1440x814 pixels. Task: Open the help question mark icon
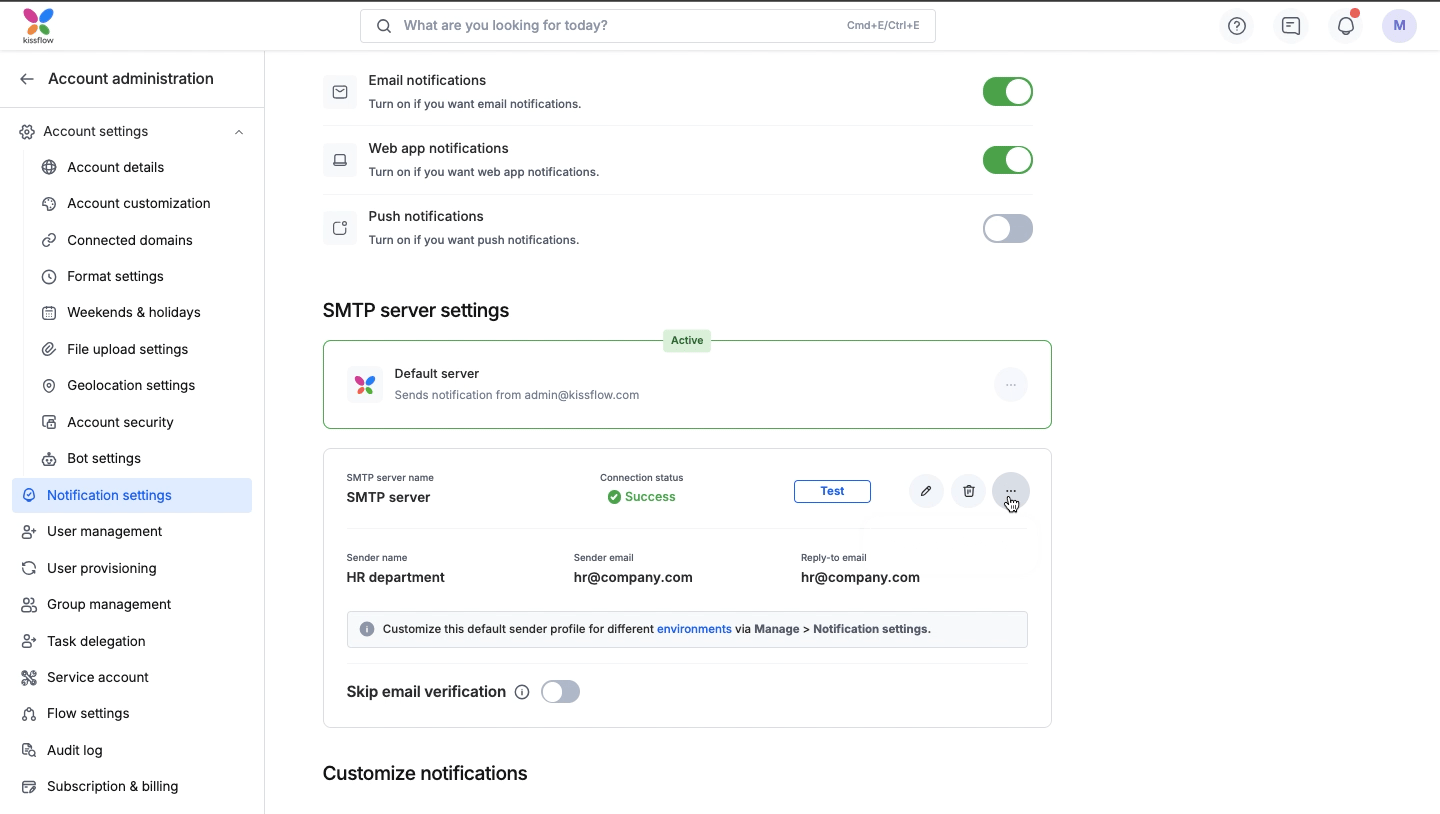pyautogui.click(x=1237, y=26)
